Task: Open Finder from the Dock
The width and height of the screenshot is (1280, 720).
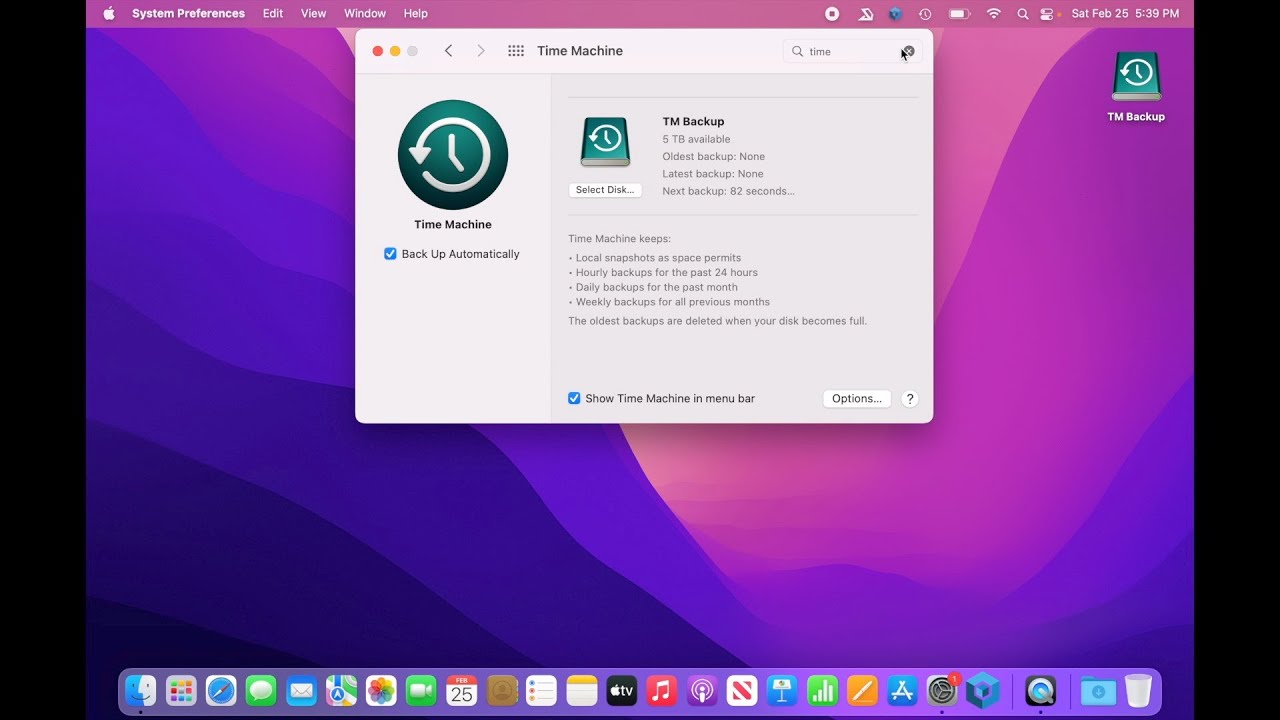Action: click(x=141, y=690)
